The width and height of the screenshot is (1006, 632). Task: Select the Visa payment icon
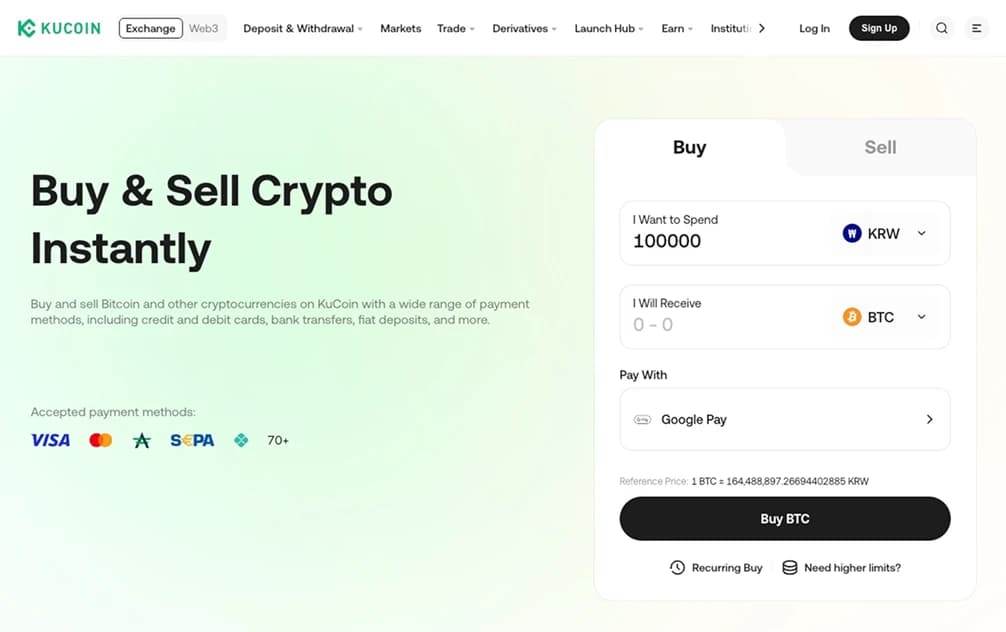click(x=50, y=440)
